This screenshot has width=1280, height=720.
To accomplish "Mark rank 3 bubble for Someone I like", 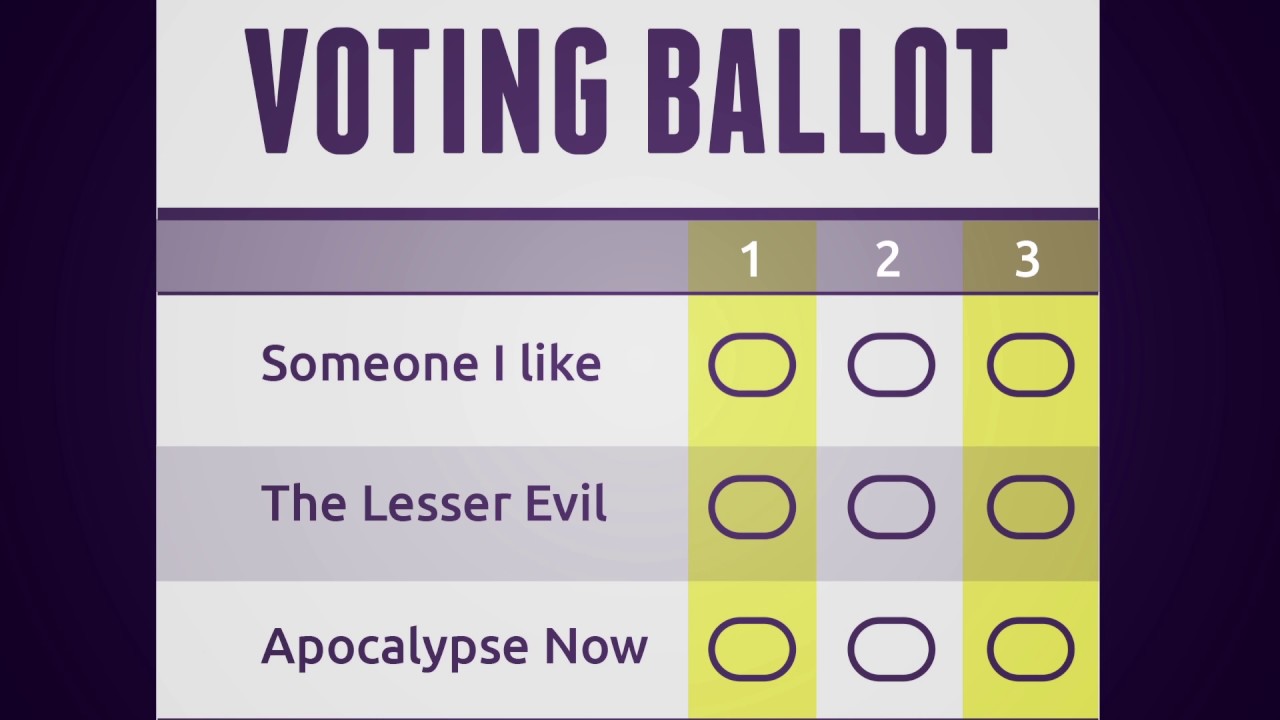I will pos(1030,365).
